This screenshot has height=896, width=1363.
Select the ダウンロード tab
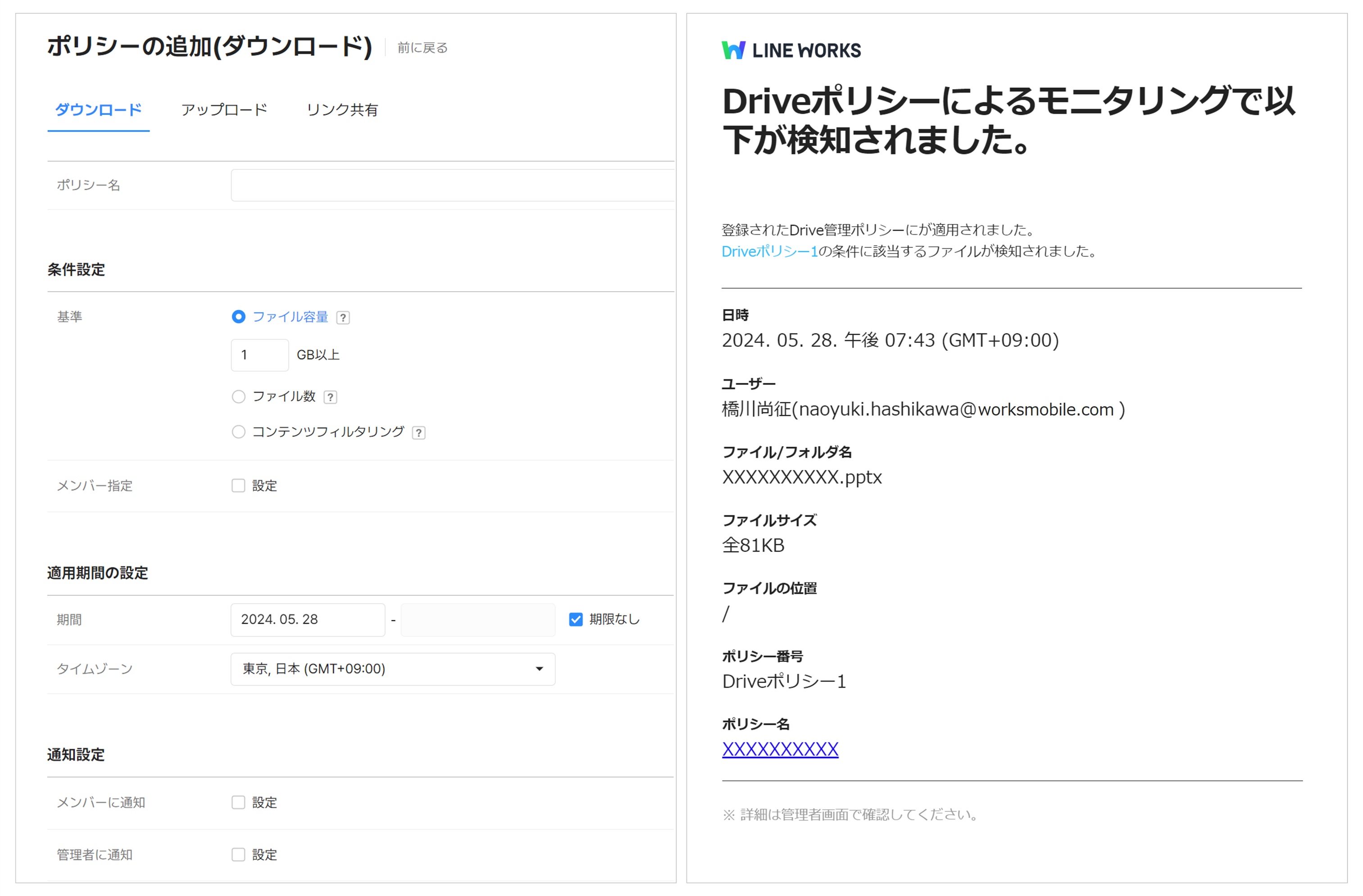point(98,109)
